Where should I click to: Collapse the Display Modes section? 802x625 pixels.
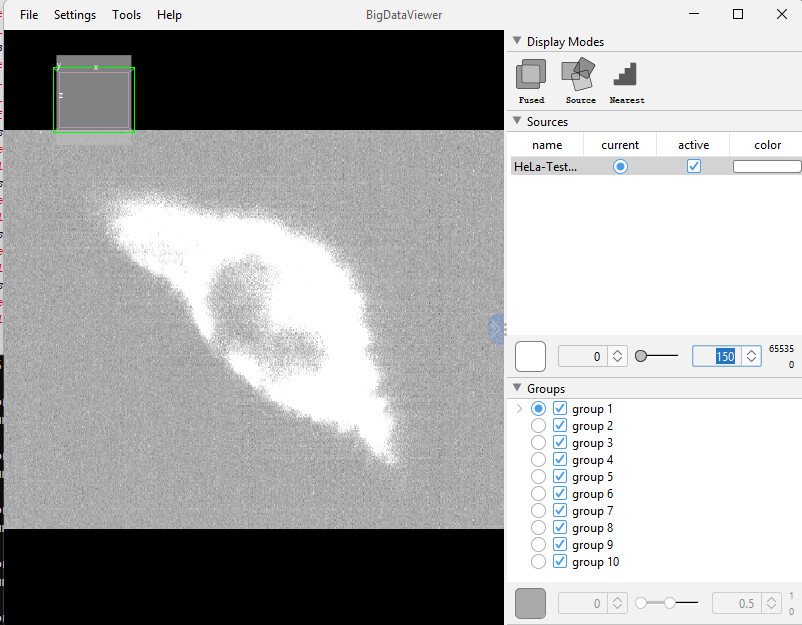click(x=517, y=41)
